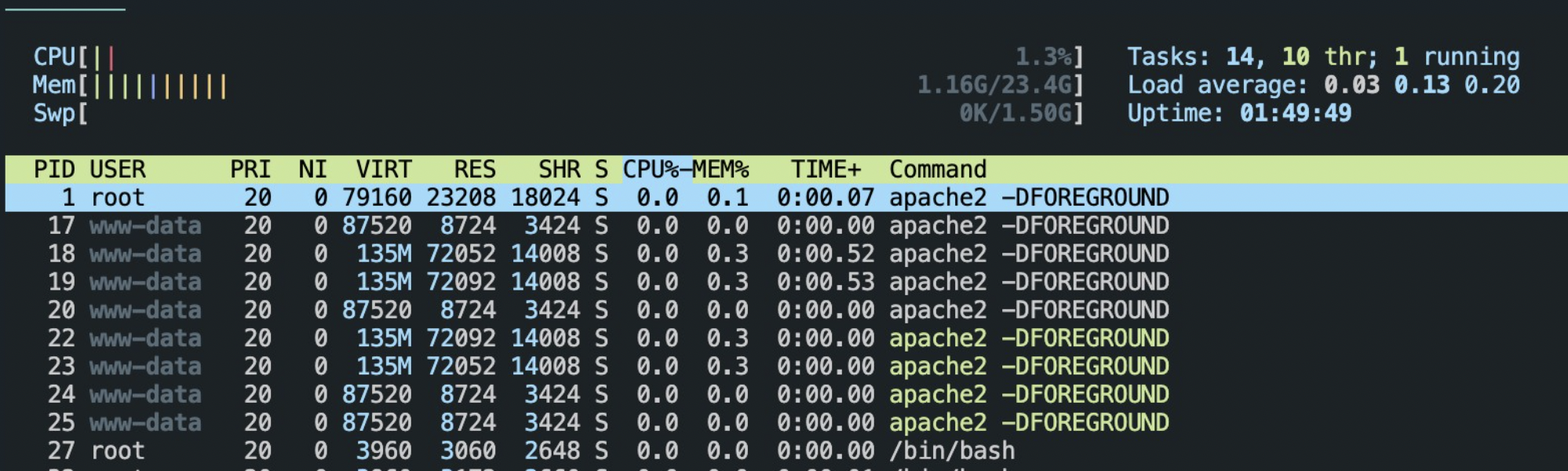Click the Mem usage meter bar
The image size is (1568, 471).
[558, 85]
